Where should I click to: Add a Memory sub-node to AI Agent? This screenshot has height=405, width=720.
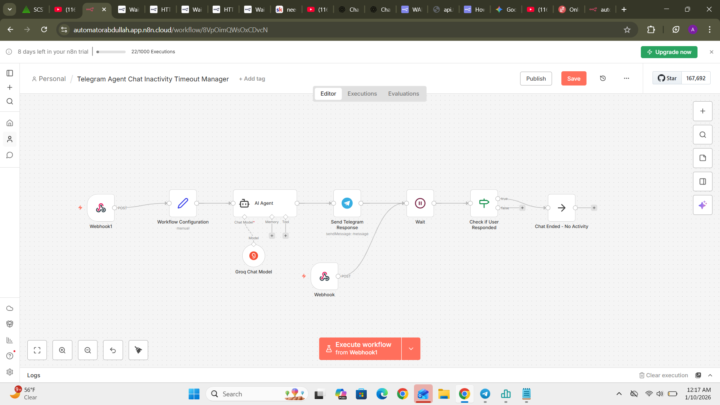[x=272, y=236]
